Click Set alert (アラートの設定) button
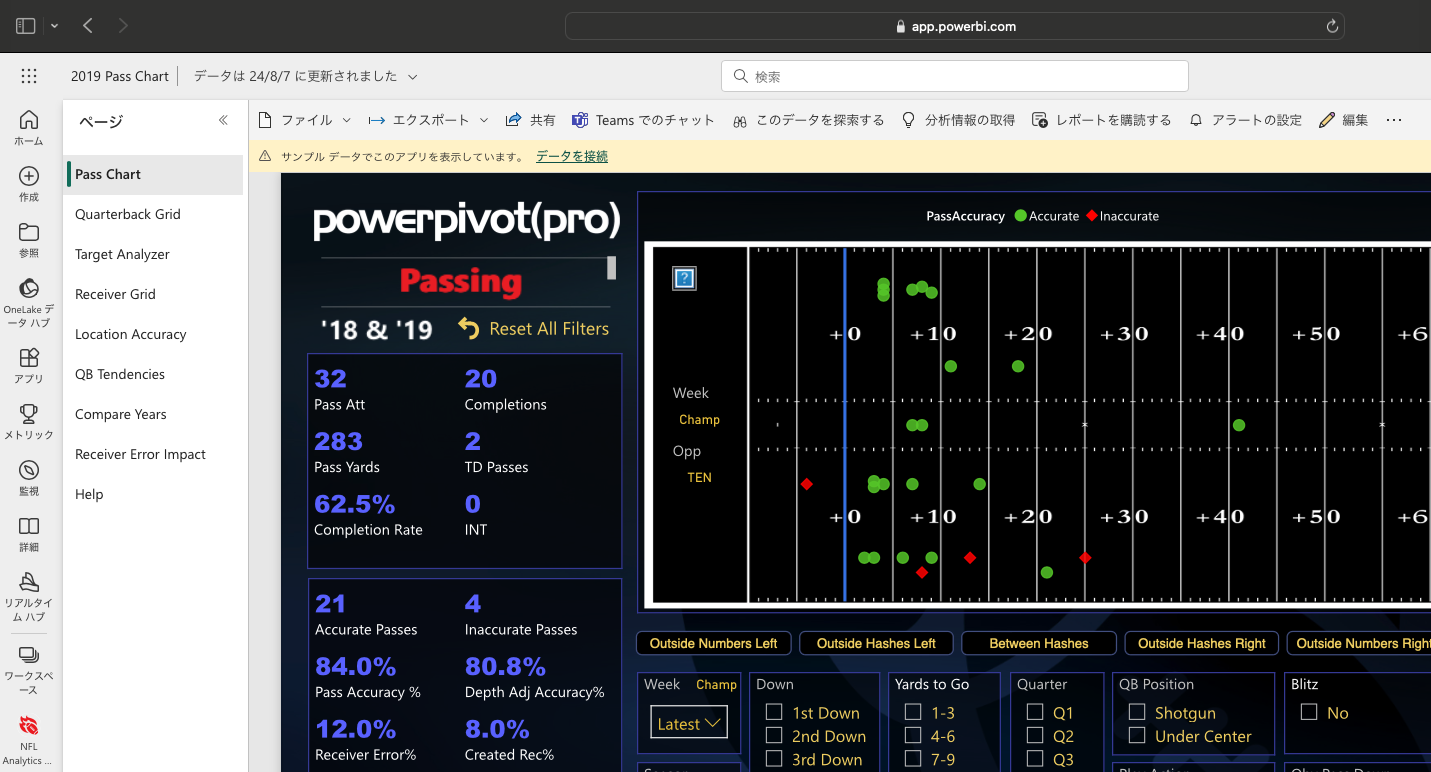The width and height of the screenshot is (1431, 772). tap(1245, 120)
